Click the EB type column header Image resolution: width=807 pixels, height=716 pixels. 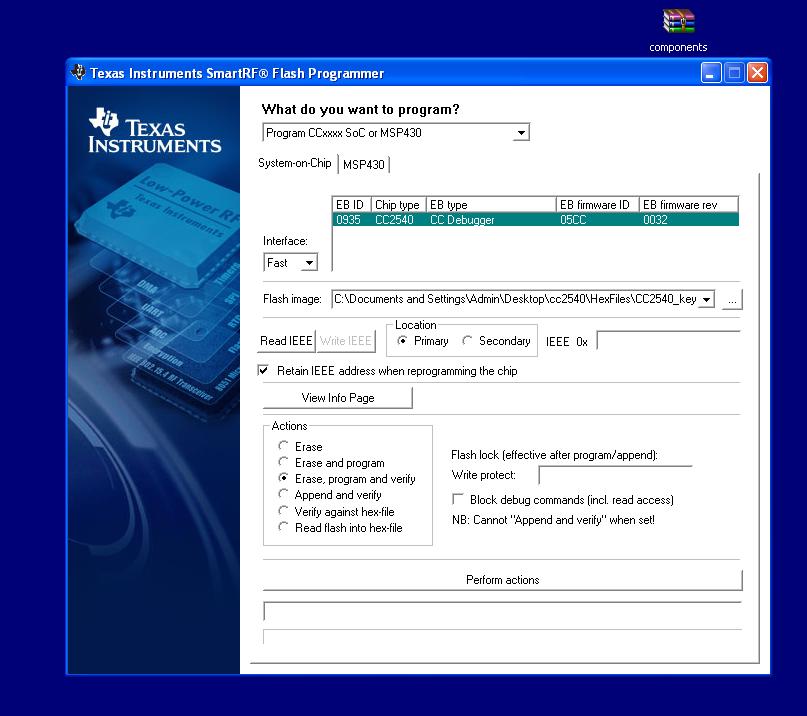pos(491,205)
